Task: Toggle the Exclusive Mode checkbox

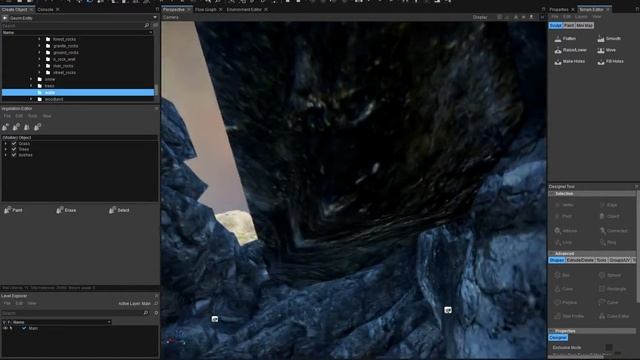Action: pyautogui.click(x=609, y=347)
